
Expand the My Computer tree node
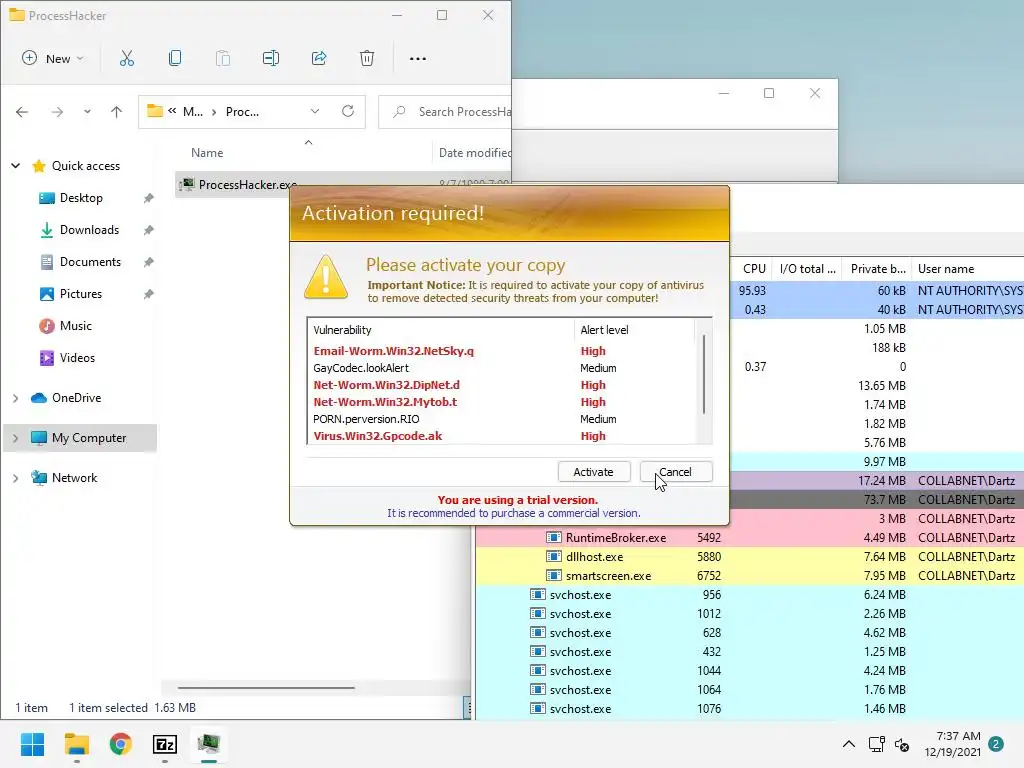[x=16, y=438]
